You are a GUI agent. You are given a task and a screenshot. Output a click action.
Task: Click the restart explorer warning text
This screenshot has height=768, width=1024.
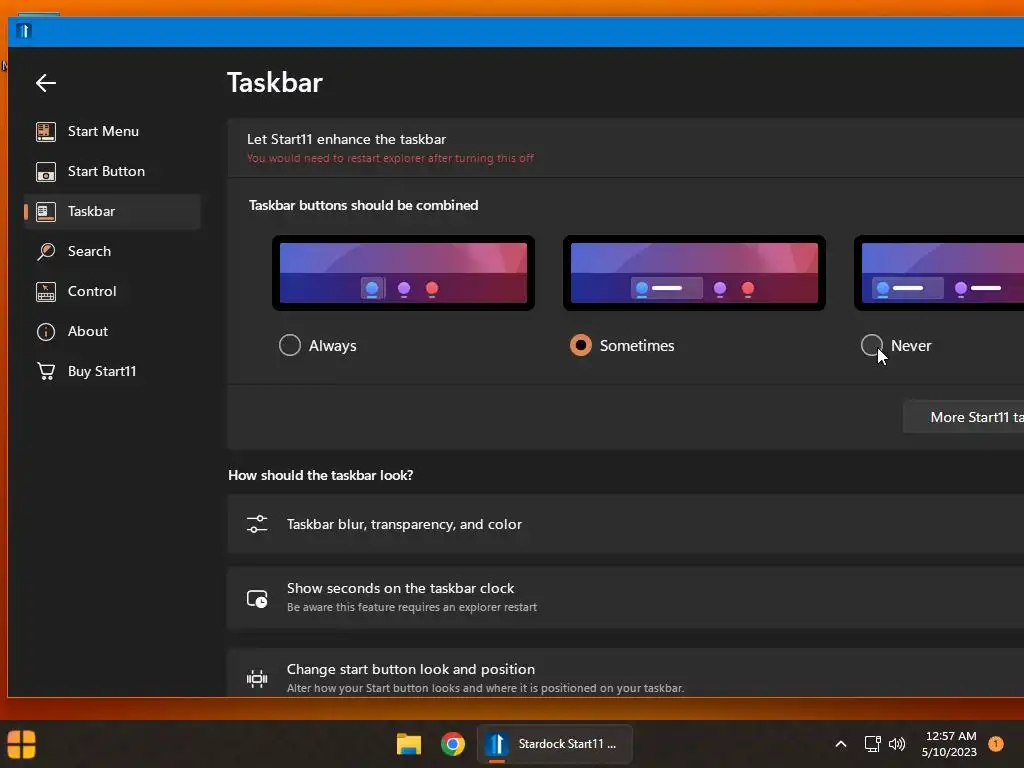pos(390,158)
